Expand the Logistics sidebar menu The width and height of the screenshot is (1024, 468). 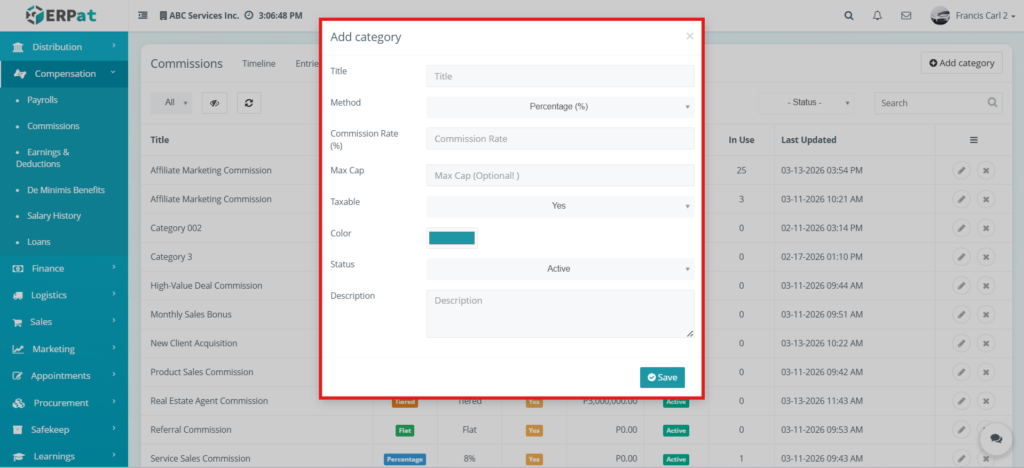pyautogui.click(x=64, y=295)
